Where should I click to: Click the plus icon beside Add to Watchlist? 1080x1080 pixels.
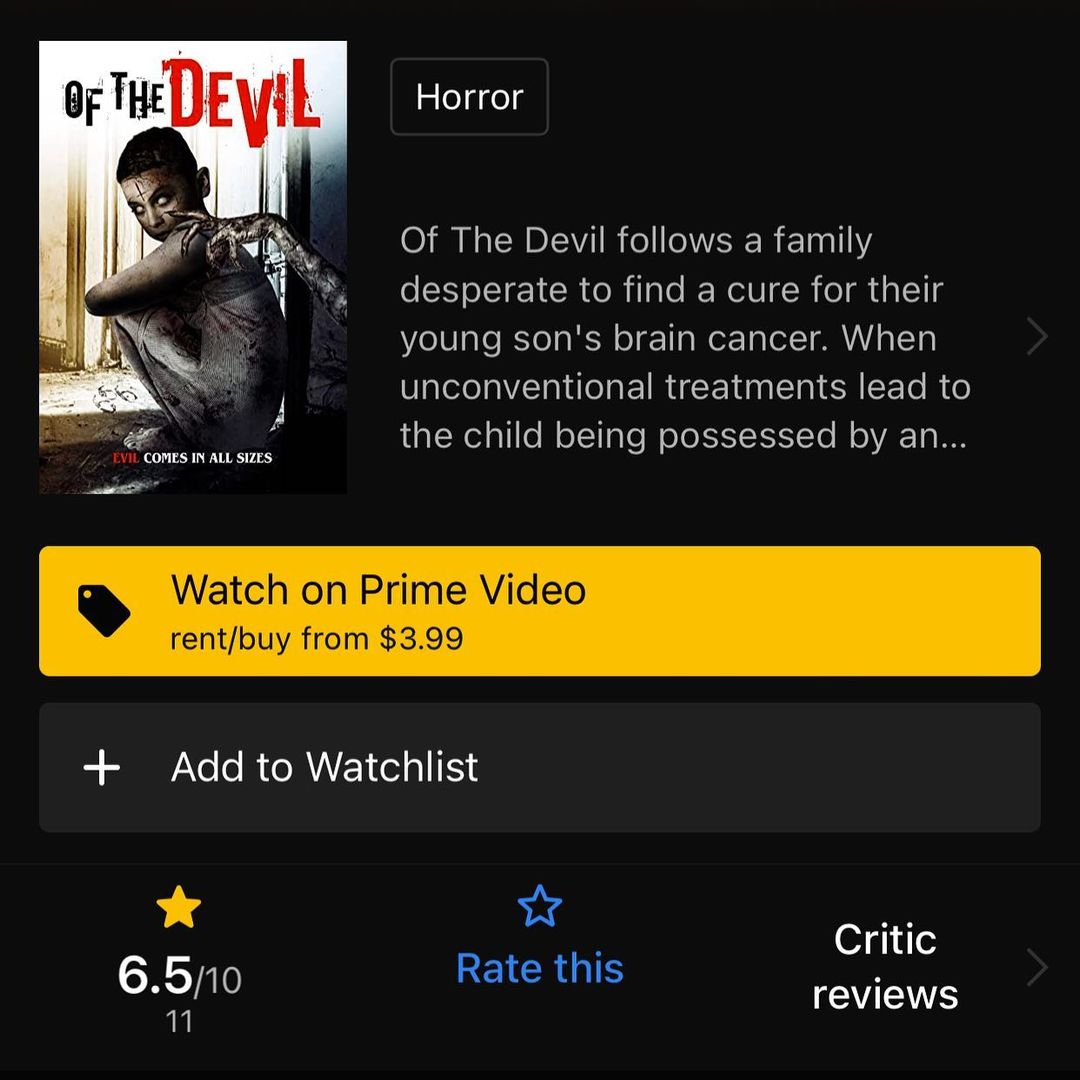tap(102, 767)
